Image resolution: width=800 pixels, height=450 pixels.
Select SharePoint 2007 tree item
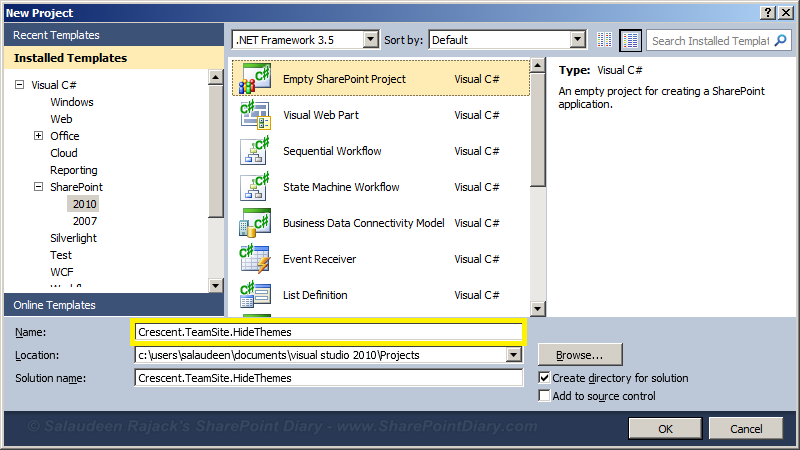click(x=85, y=221)
